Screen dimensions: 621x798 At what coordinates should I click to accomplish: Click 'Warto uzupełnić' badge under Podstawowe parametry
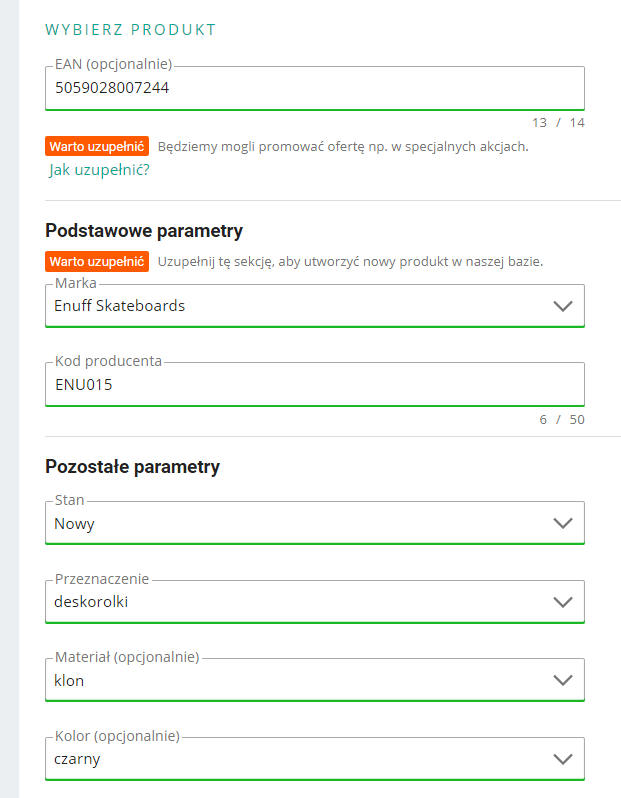coord(97,262)
